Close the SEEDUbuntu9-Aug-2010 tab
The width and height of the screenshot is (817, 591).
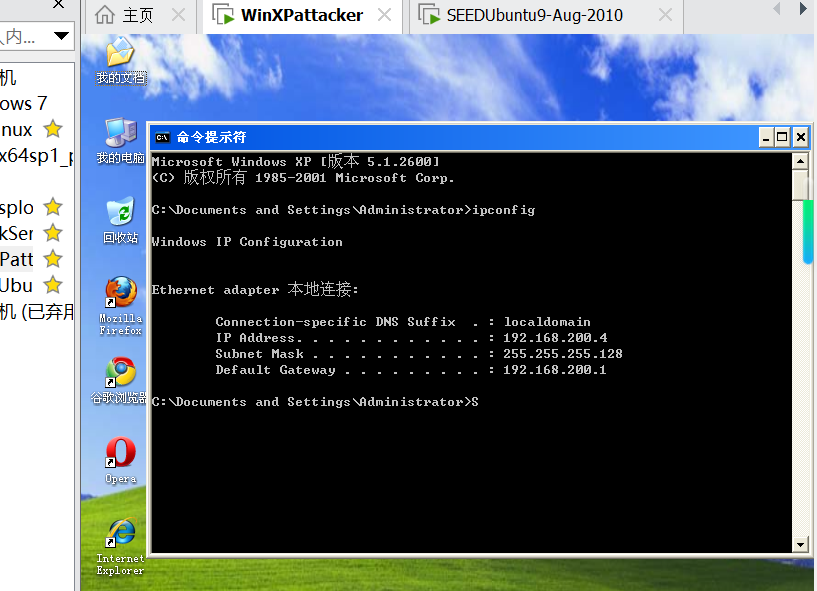(665, 15)
